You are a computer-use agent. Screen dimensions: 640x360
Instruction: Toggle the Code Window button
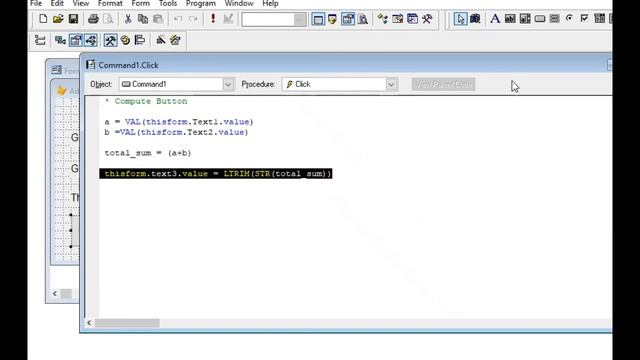[x=91, y=40]
